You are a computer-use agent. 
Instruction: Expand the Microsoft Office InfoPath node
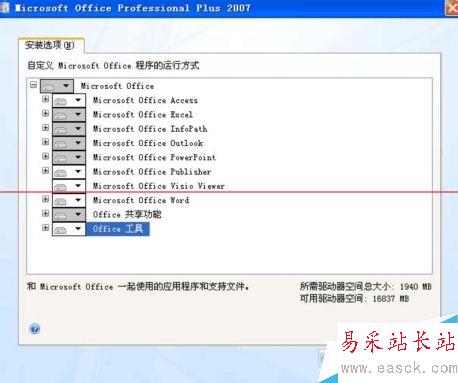(46, 128)
